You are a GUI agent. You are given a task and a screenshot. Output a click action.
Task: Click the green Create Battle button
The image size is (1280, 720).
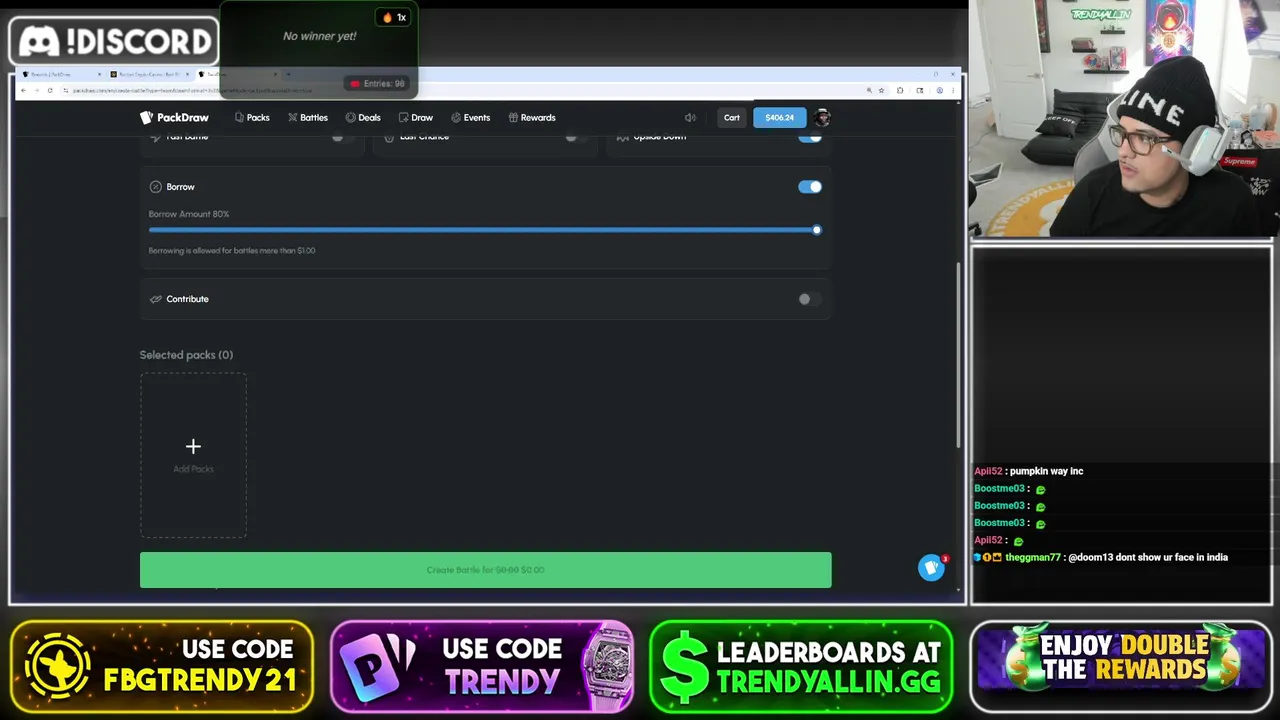(485, 570)
